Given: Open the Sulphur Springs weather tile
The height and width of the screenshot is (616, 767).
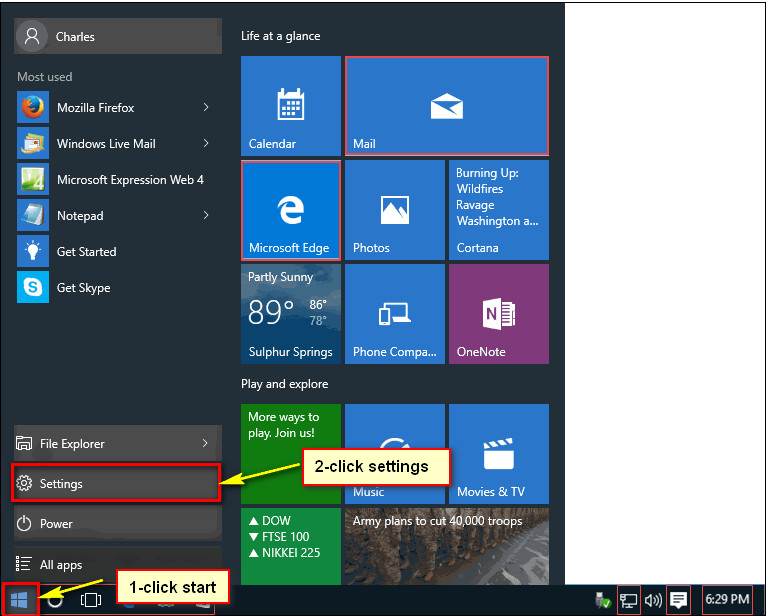Looking at the screenshot, I should click(x=291, y=314).
